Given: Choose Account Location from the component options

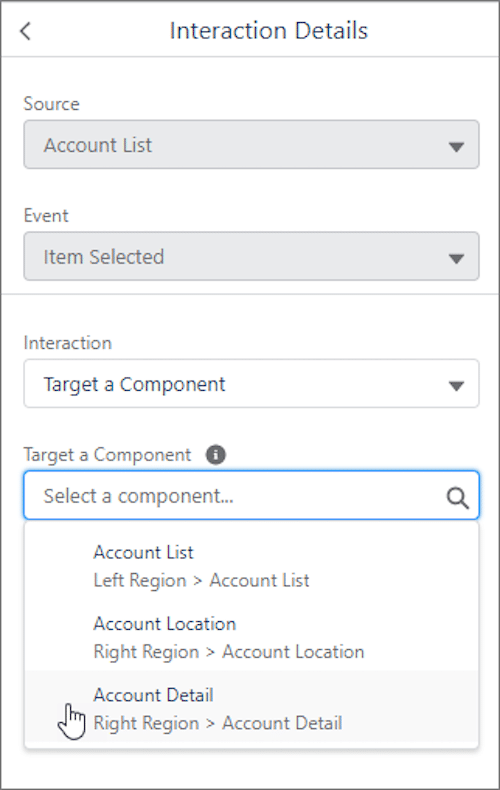Looking at the screenshot, I should coord(252,637).
